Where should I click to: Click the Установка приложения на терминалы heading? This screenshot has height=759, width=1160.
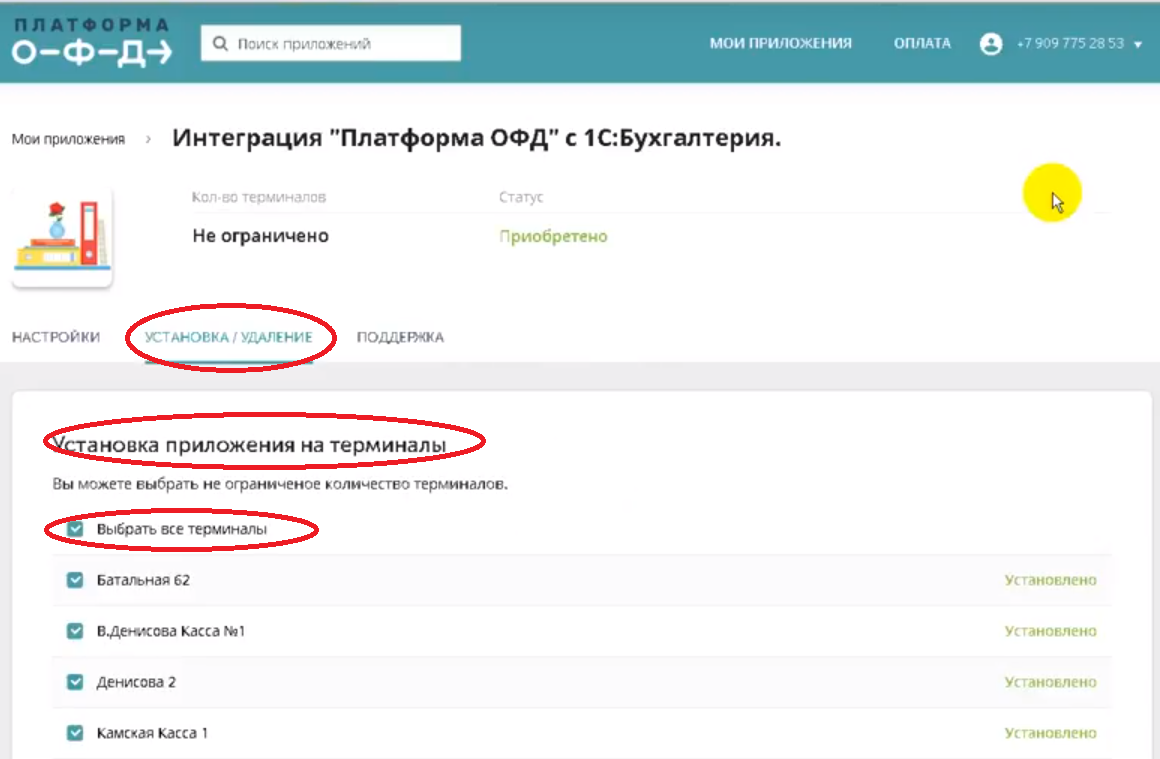point(249,445)
